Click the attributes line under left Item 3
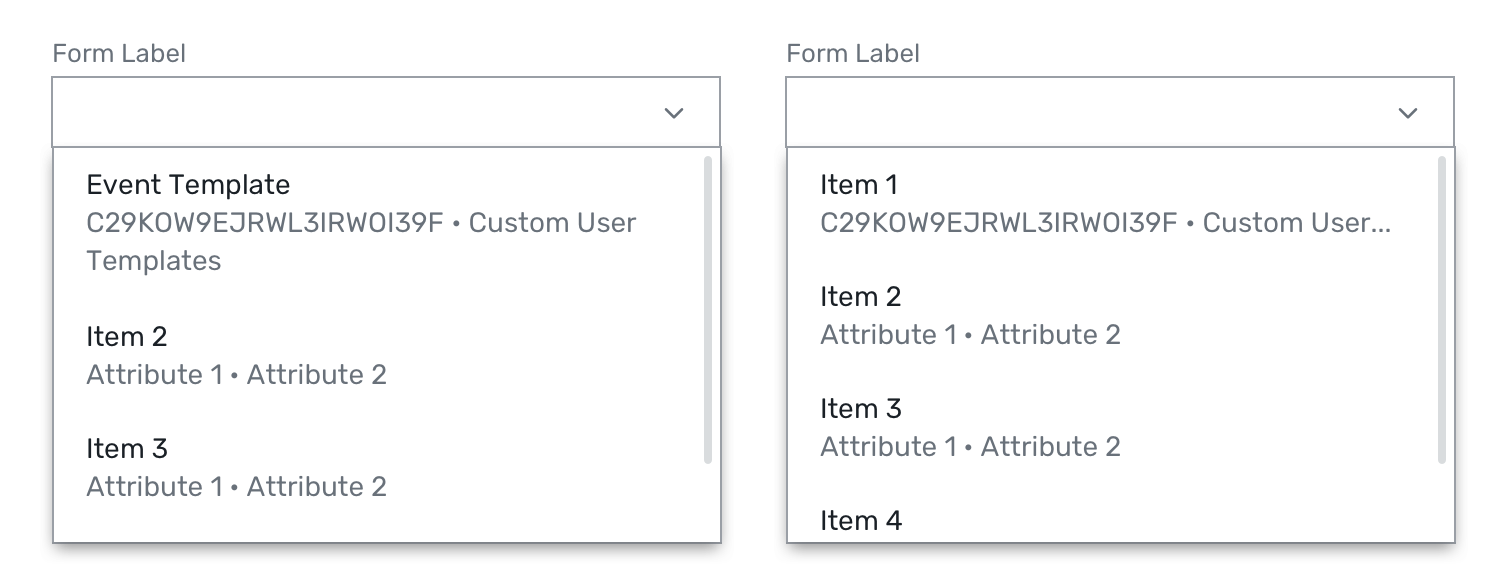The width and height of the screenshot is (1508, 582). click(x=237, y=487)
